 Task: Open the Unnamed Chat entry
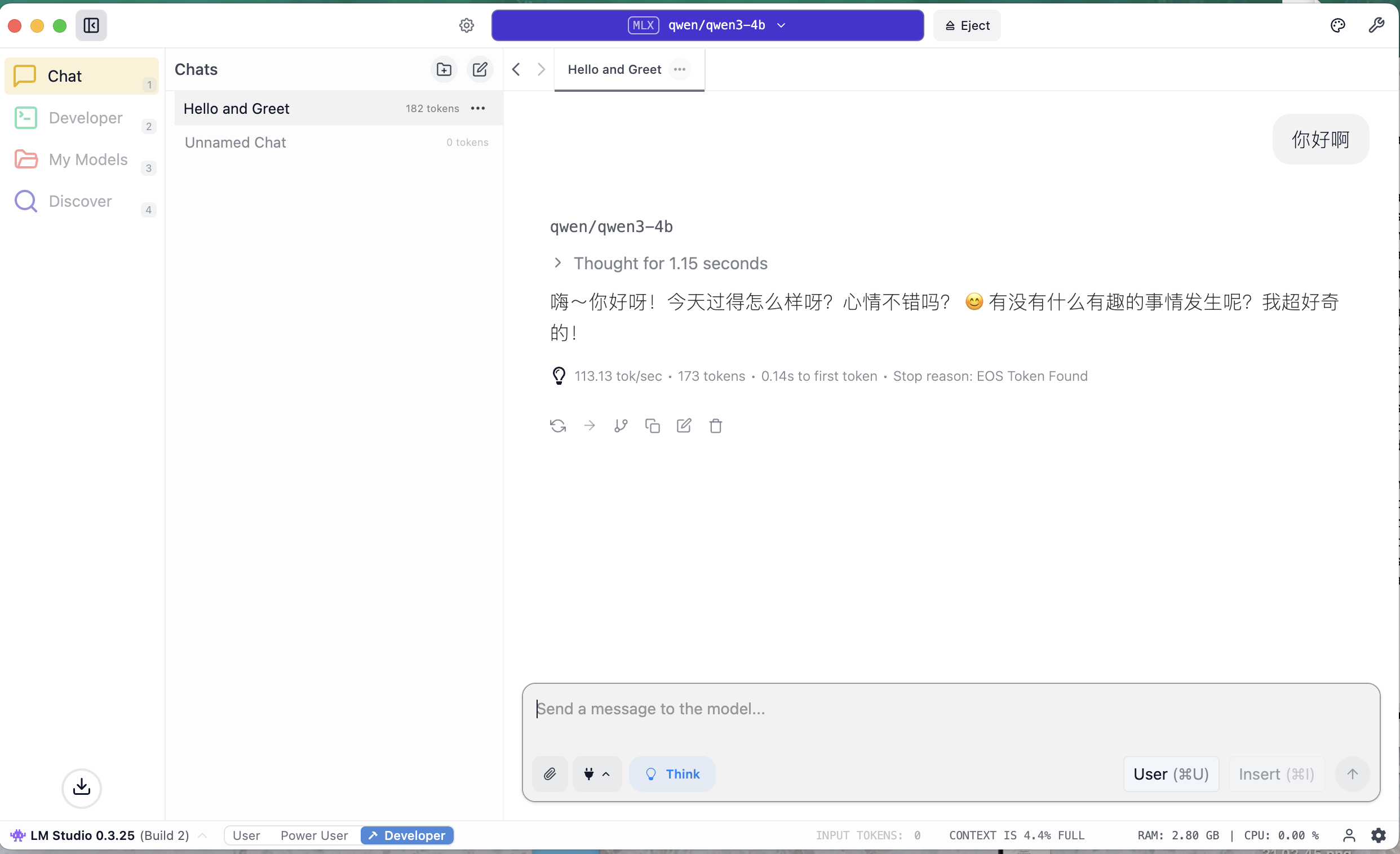coord(339,143)
